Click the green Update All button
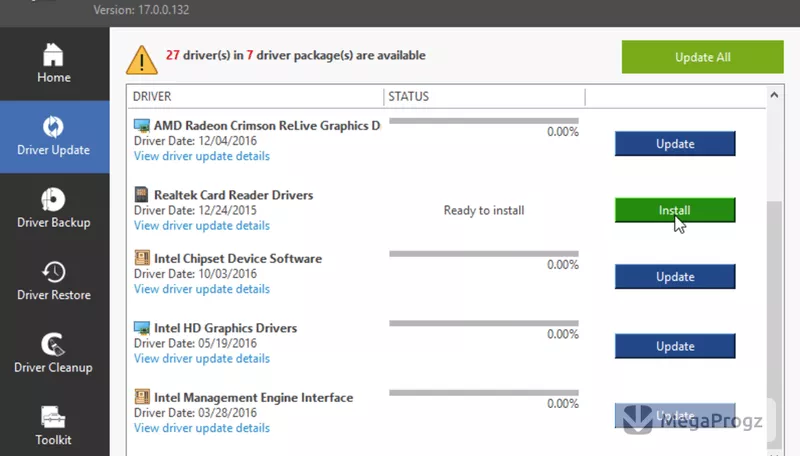800x456 pixels. pos(703,57)
